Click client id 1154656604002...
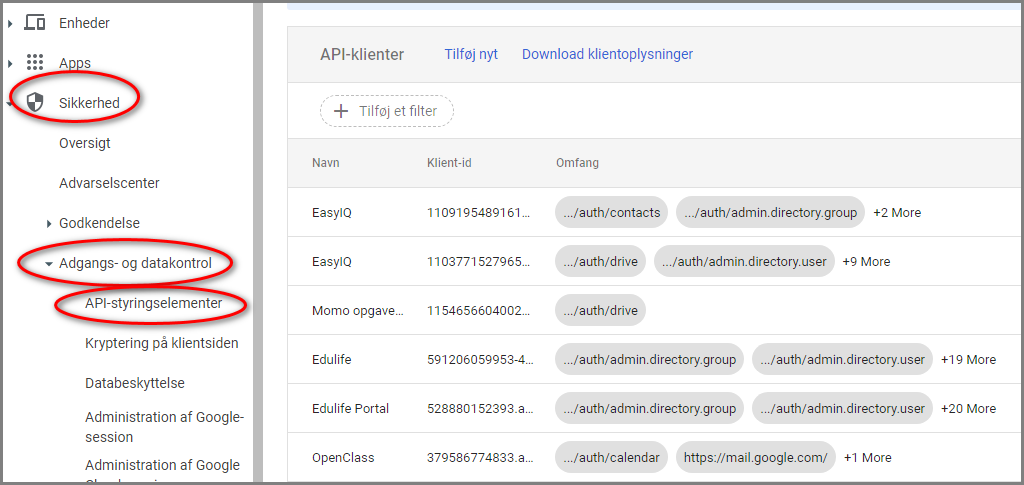1024x485 pixels. pyautogui.click(x=481, y=311)
